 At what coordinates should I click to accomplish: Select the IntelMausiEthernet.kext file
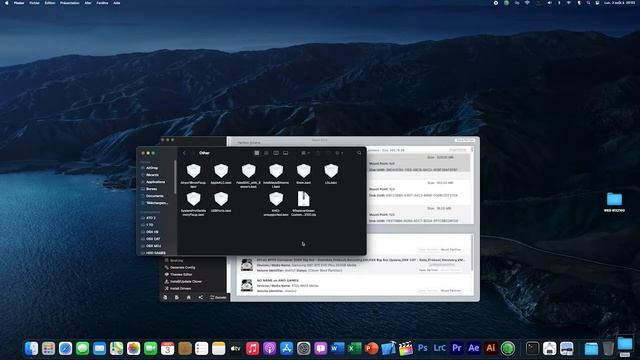pos(276,176)
